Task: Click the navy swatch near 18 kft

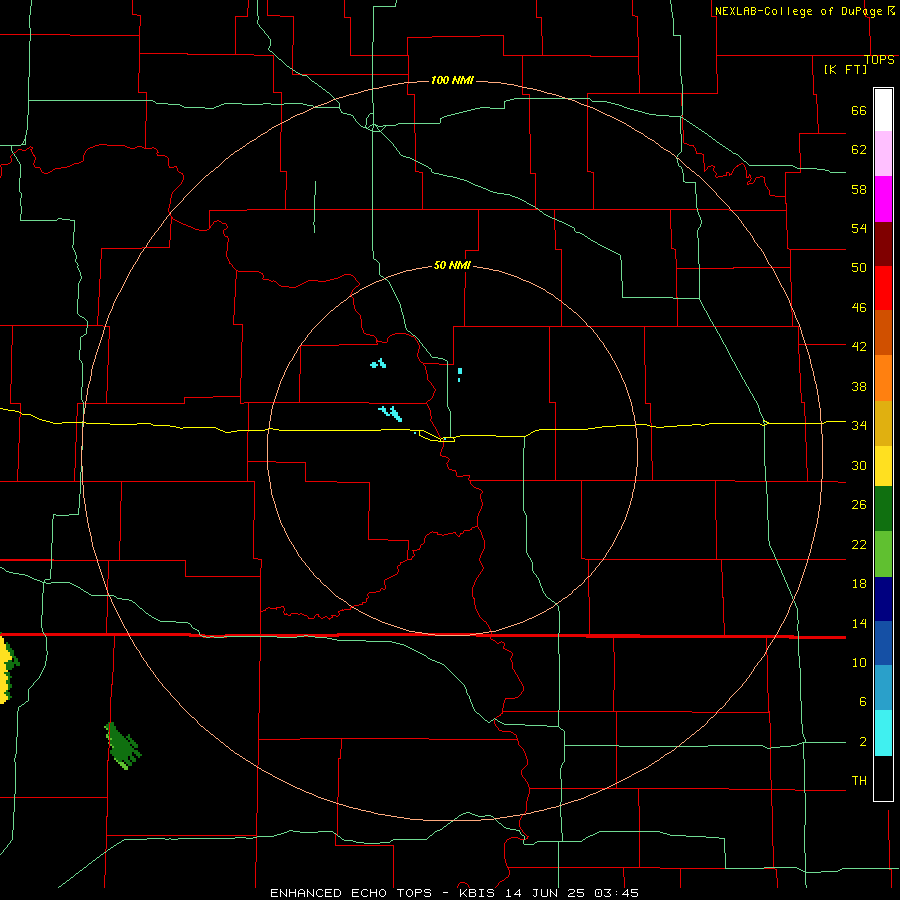Action: pos(883,599)
